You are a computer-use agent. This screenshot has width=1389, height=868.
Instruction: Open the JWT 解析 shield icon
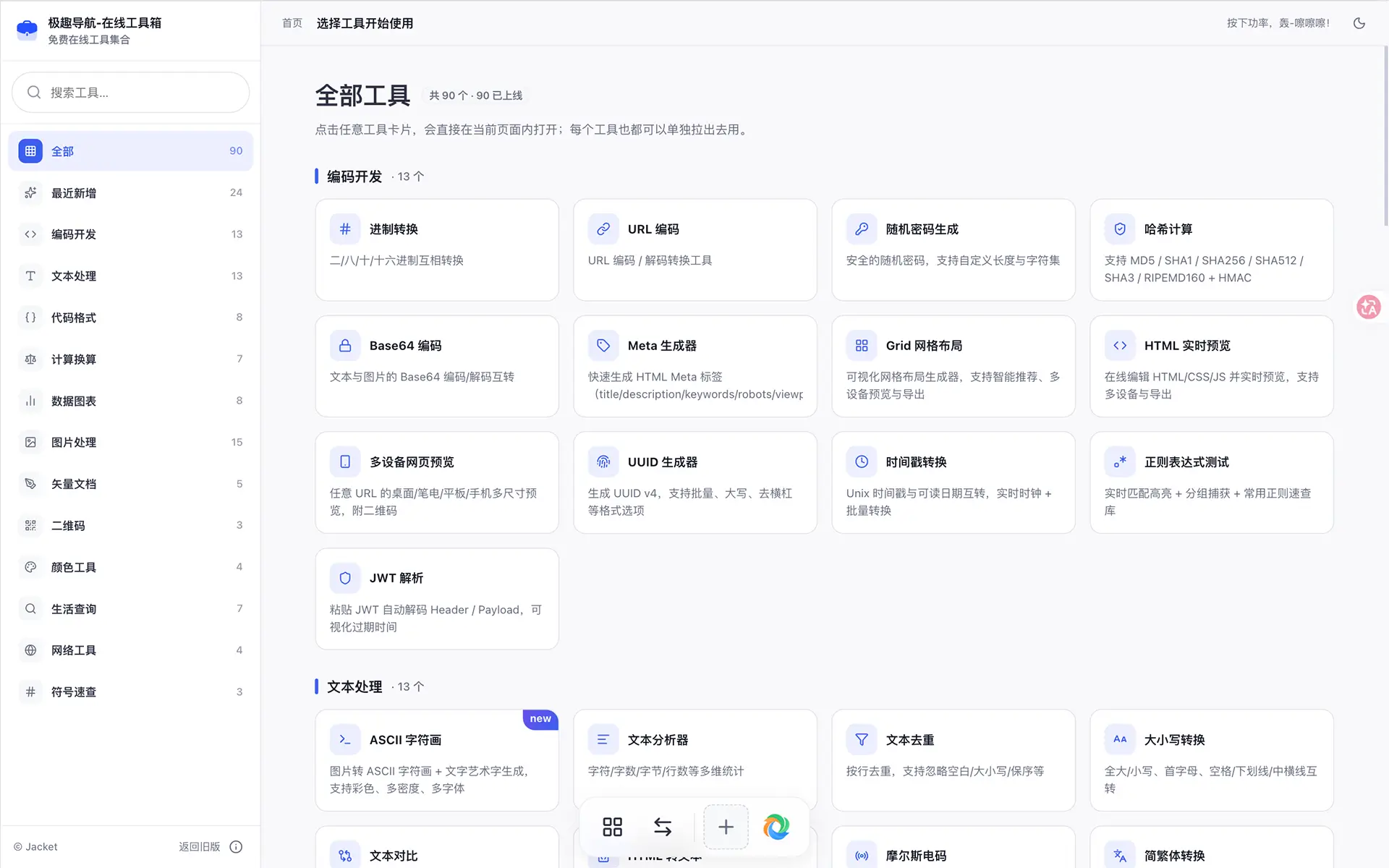[x=345, y=579]
